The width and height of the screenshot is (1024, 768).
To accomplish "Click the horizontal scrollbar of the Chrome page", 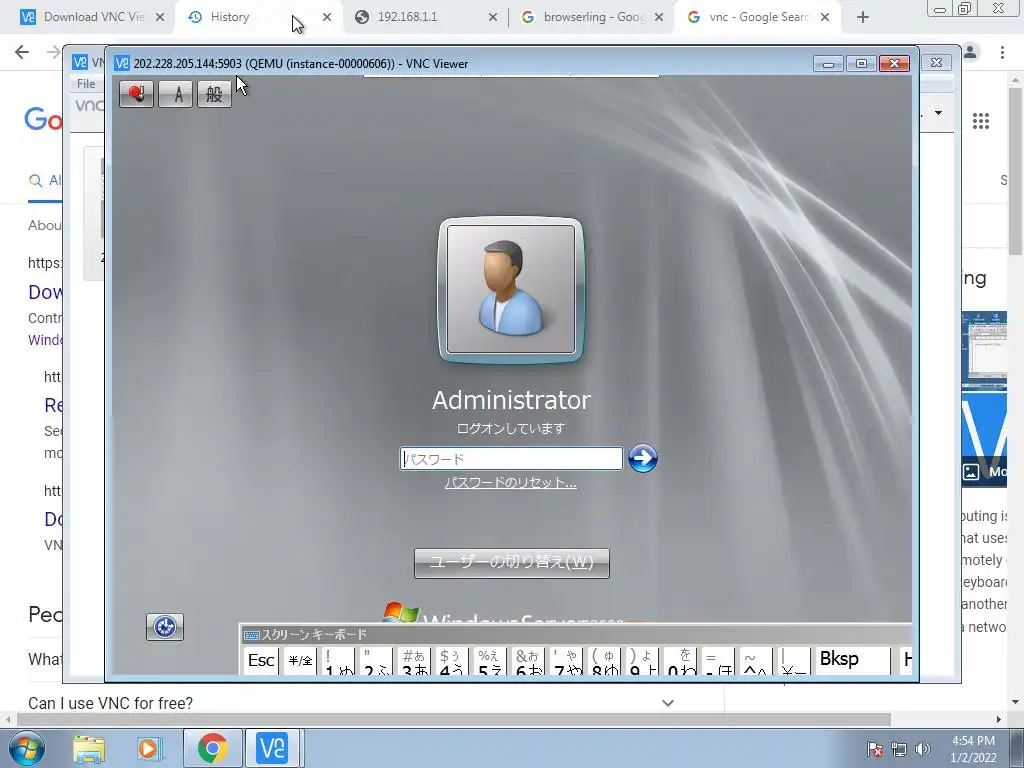I will 454,720.
